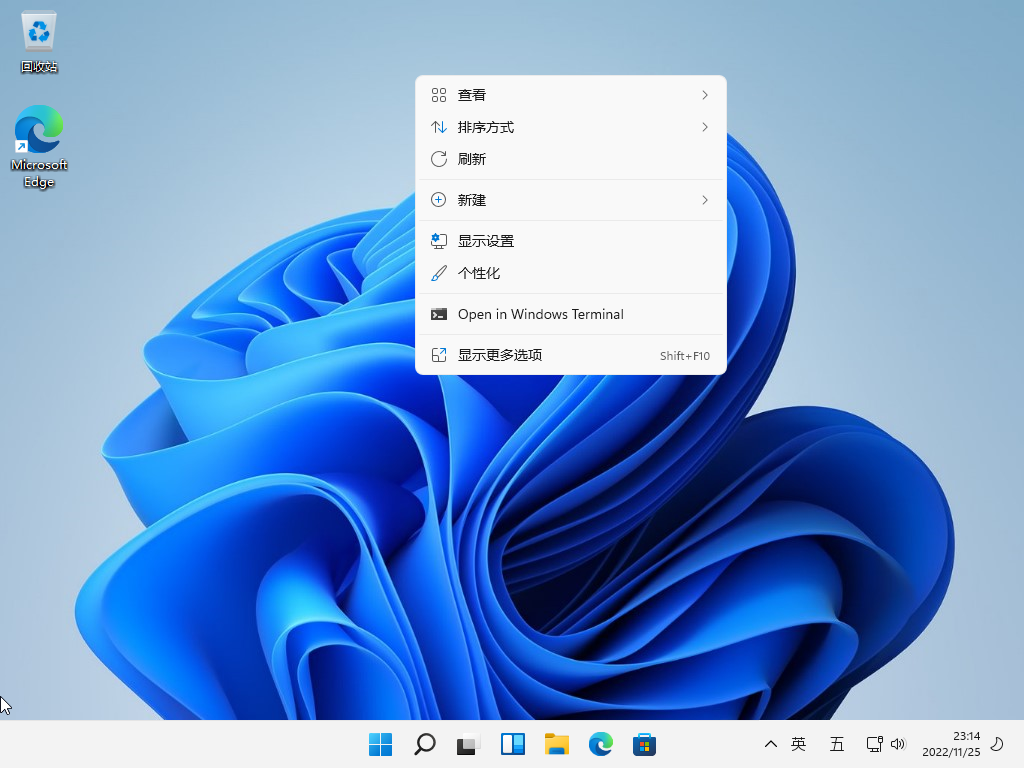This screenshot has height=768, width=1024.
Task: Open Microsoft Store from taskbar
Action: (x=645, y=744)
